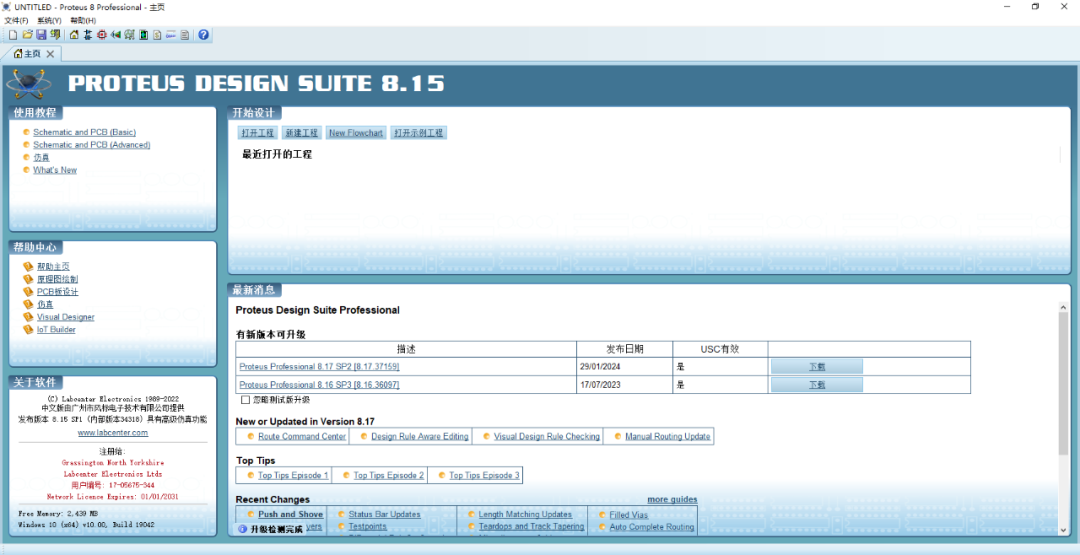Visit www.labcenter.com link
The height and width of the screenshot is (555, 1080).
click(x=113, y=432)
